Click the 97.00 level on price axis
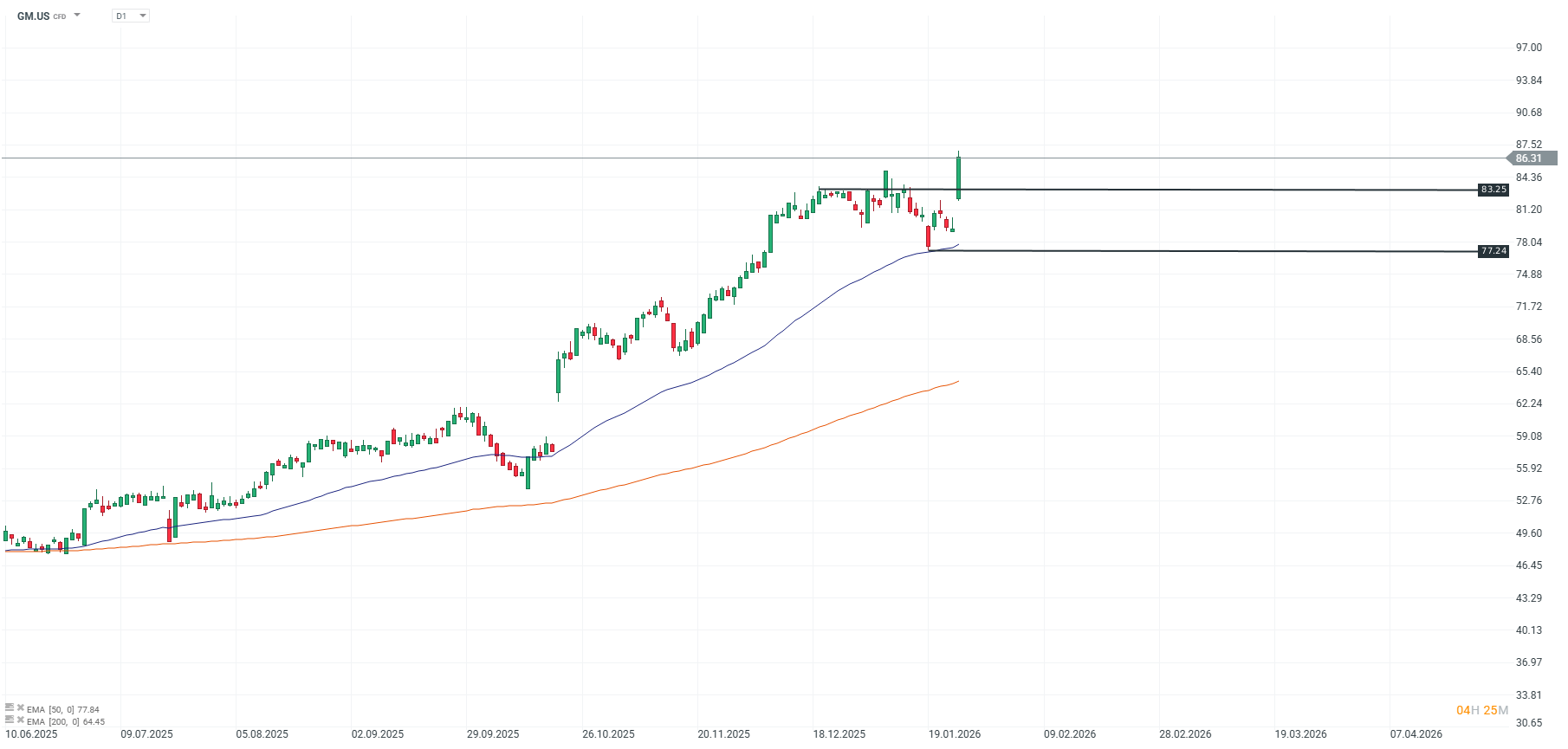 1528,48
